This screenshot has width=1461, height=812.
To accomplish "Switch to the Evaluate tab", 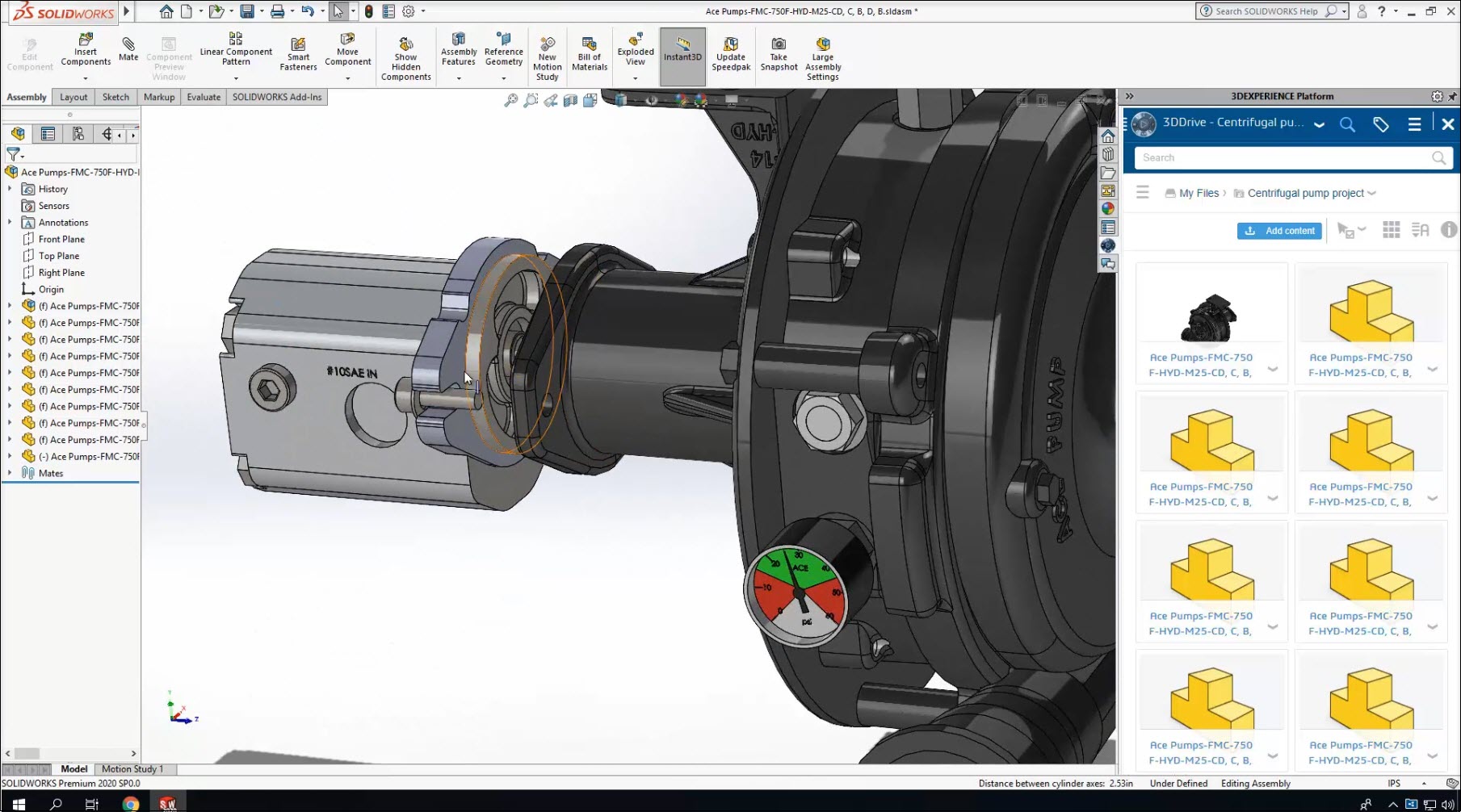I will [203, 96].
